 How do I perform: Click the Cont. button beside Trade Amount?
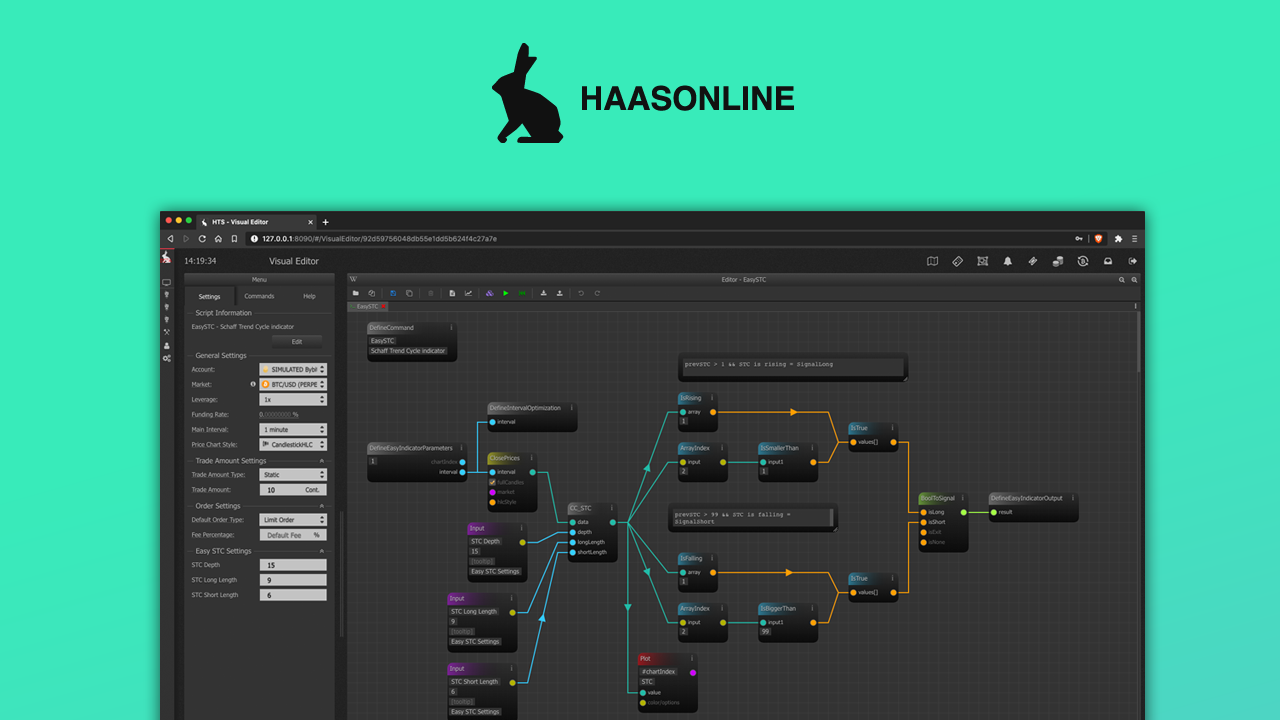tap(314, 490)
